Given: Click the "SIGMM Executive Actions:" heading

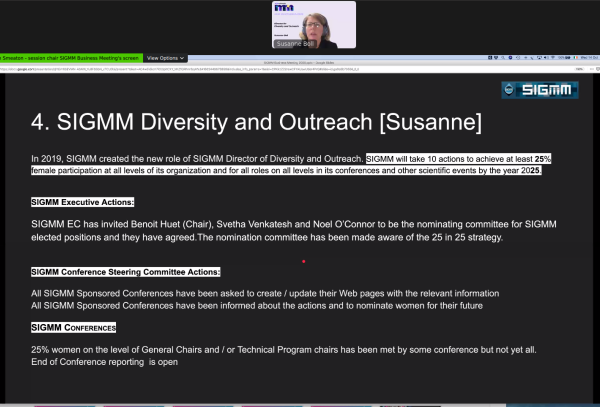Looking at the screenshot, I should (83, 202).
